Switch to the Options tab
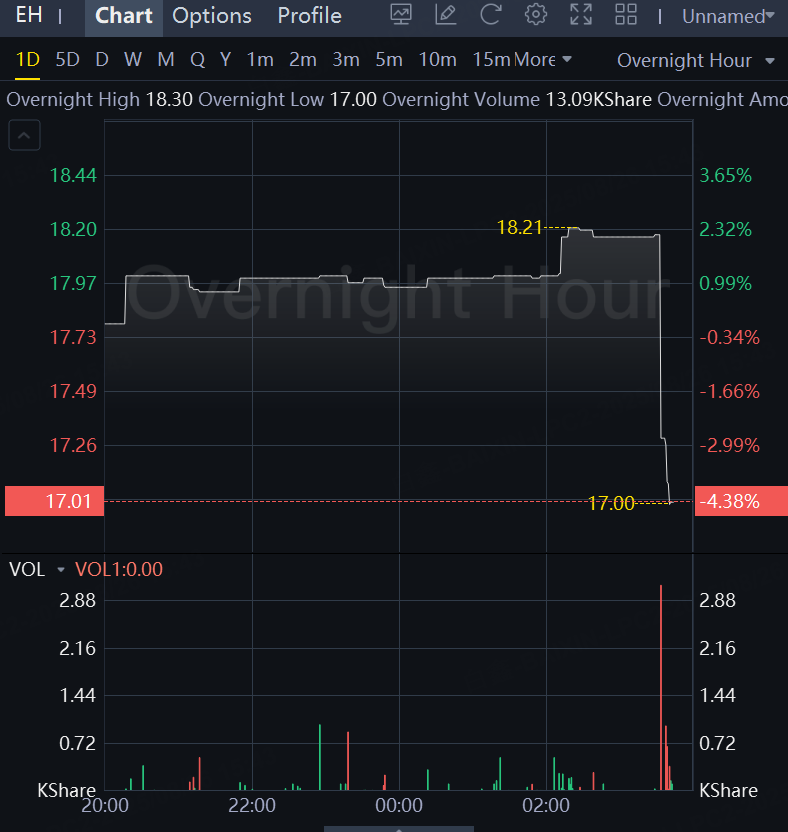Viewport: 788px width, 832px height. [212, 16]
